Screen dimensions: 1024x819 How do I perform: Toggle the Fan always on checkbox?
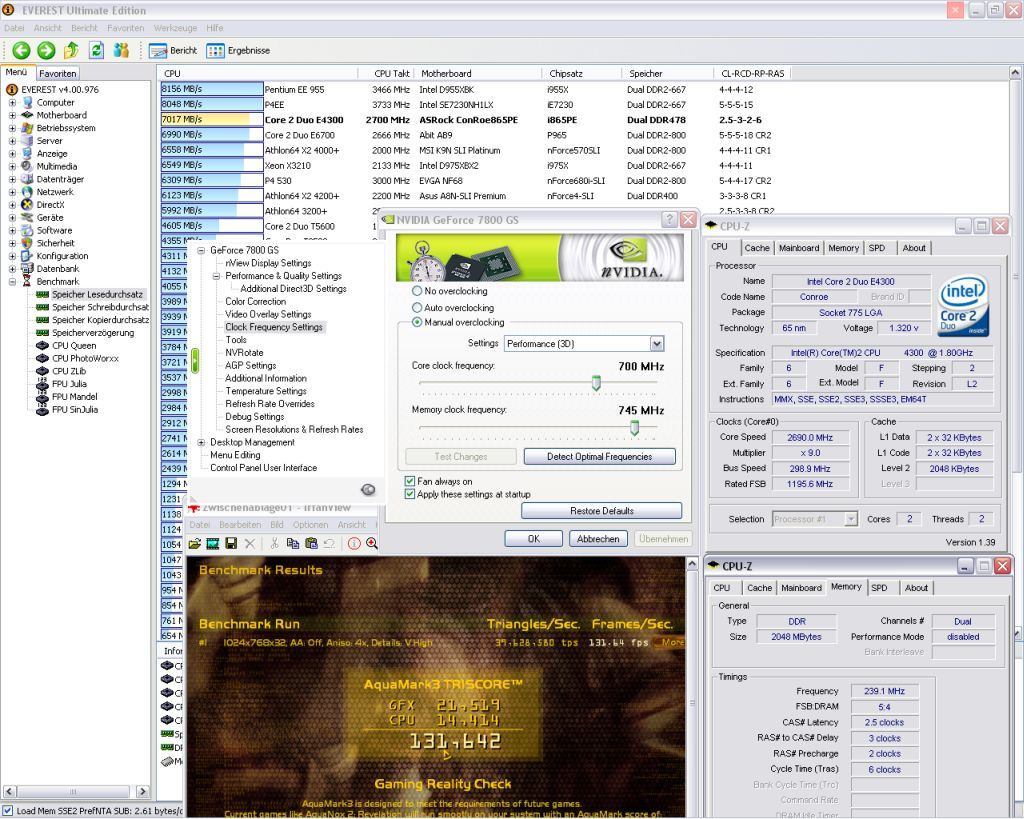pyautogui.click(x=409, y=481)
